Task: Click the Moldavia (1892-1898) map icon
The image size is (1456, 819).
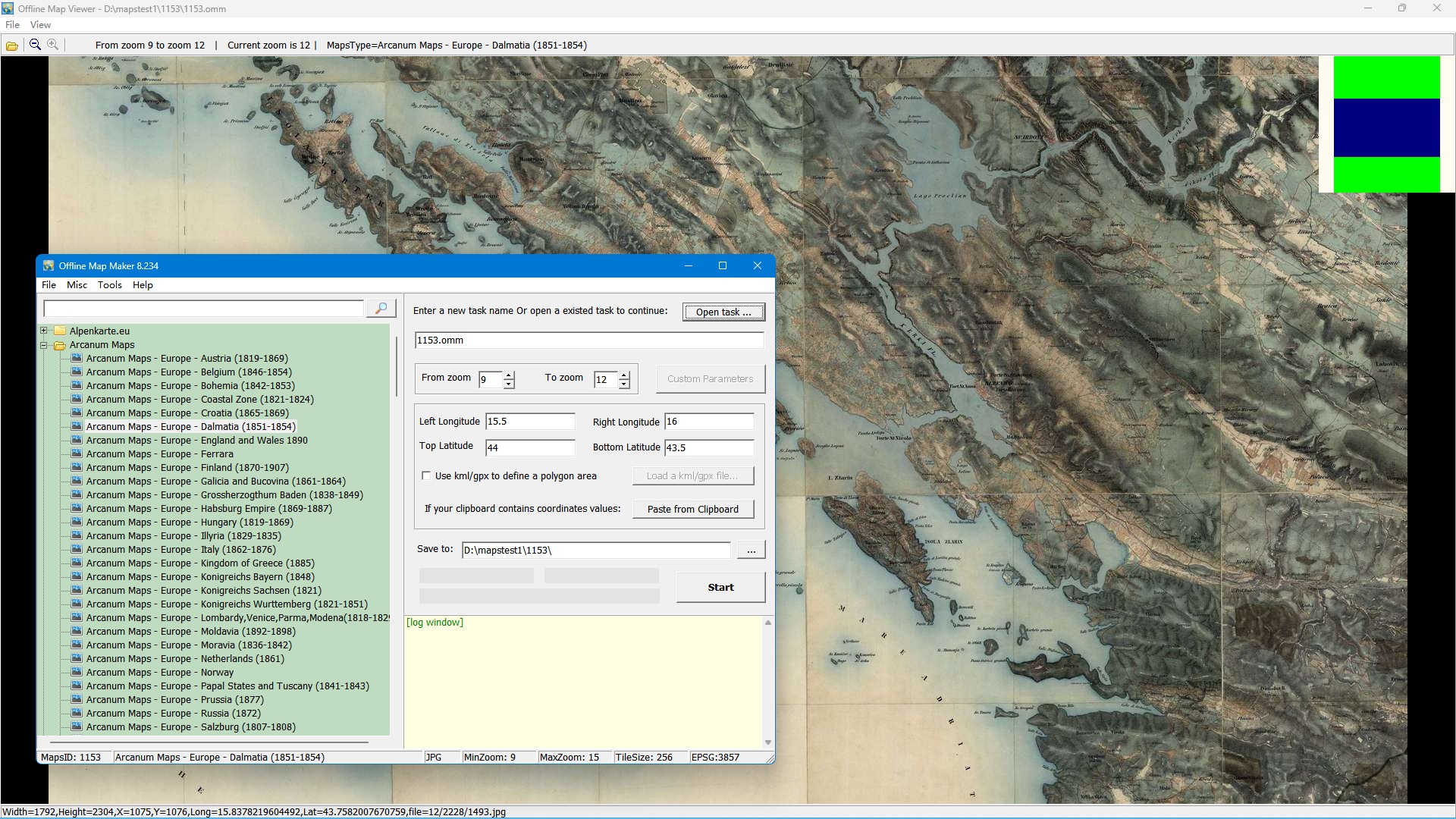Action: click(x=77, y=631)
